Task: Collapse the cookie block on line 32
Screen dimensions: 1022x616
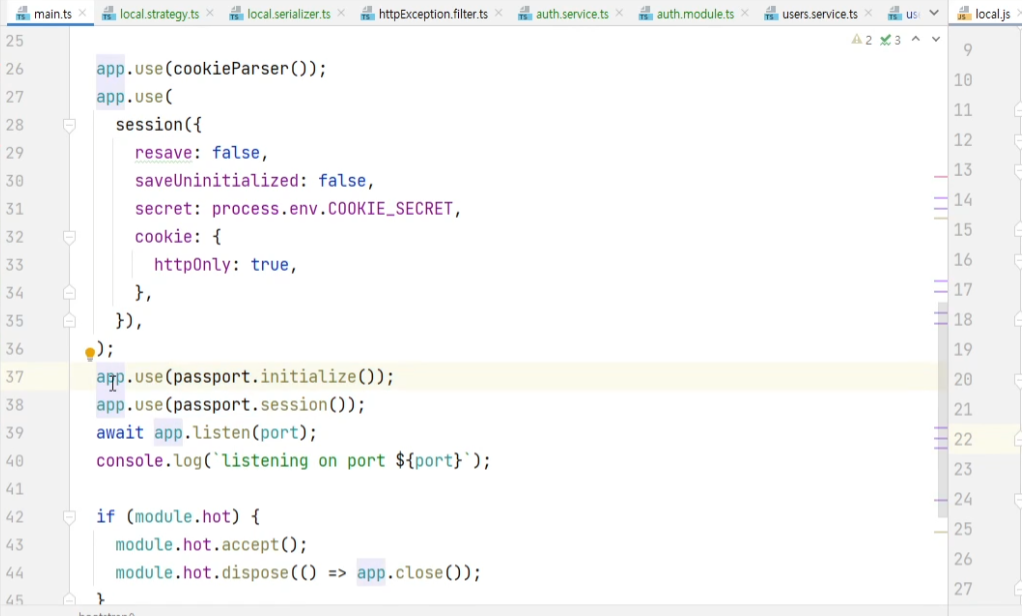Action: coord(69,237)
